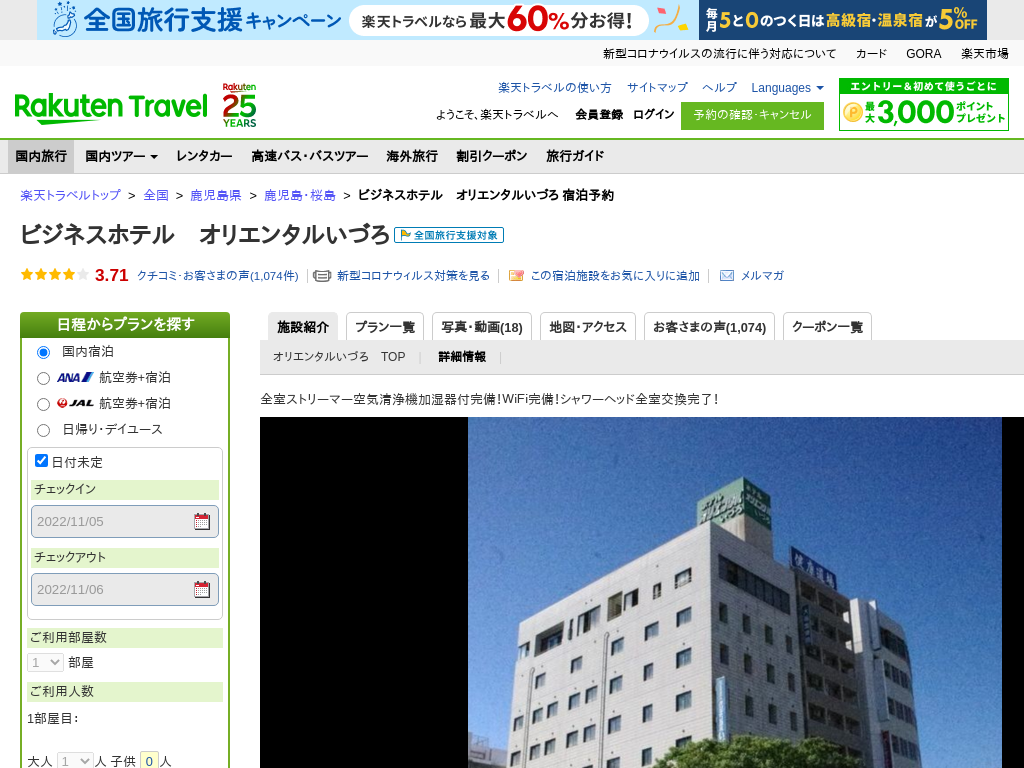Open the カード top link

coord(871,54)
